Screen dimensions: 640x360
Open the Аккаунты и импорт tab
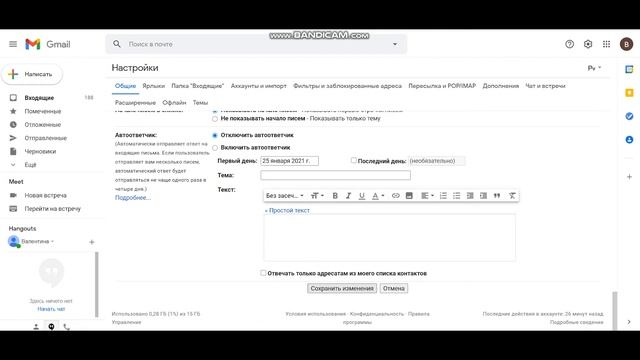259,86
